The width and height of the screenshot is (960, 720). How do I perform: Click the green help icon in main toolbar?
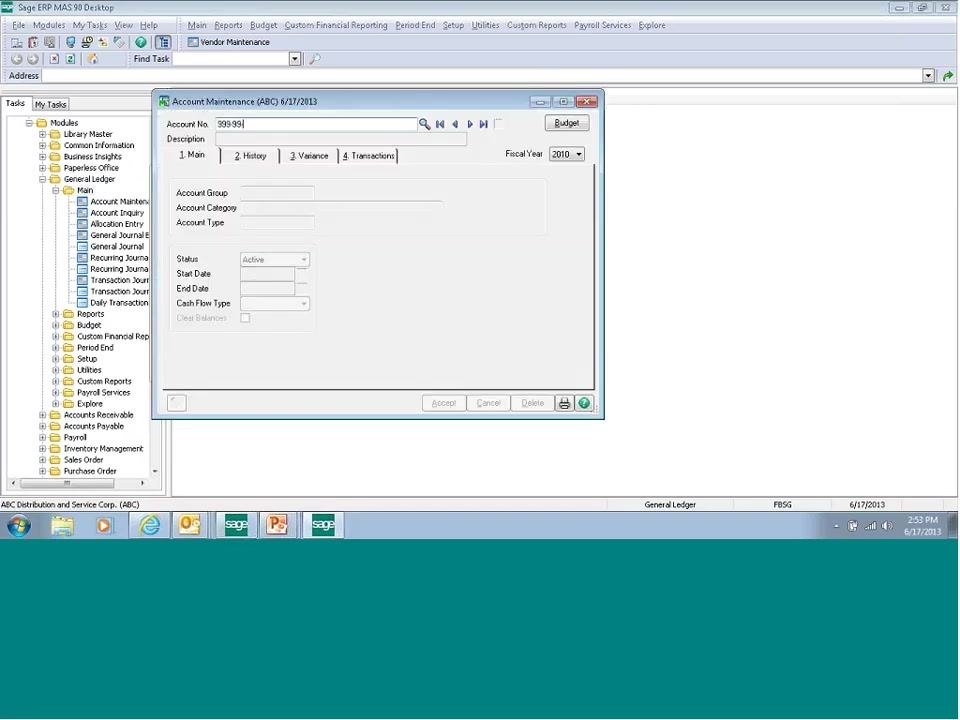[141, 42]
